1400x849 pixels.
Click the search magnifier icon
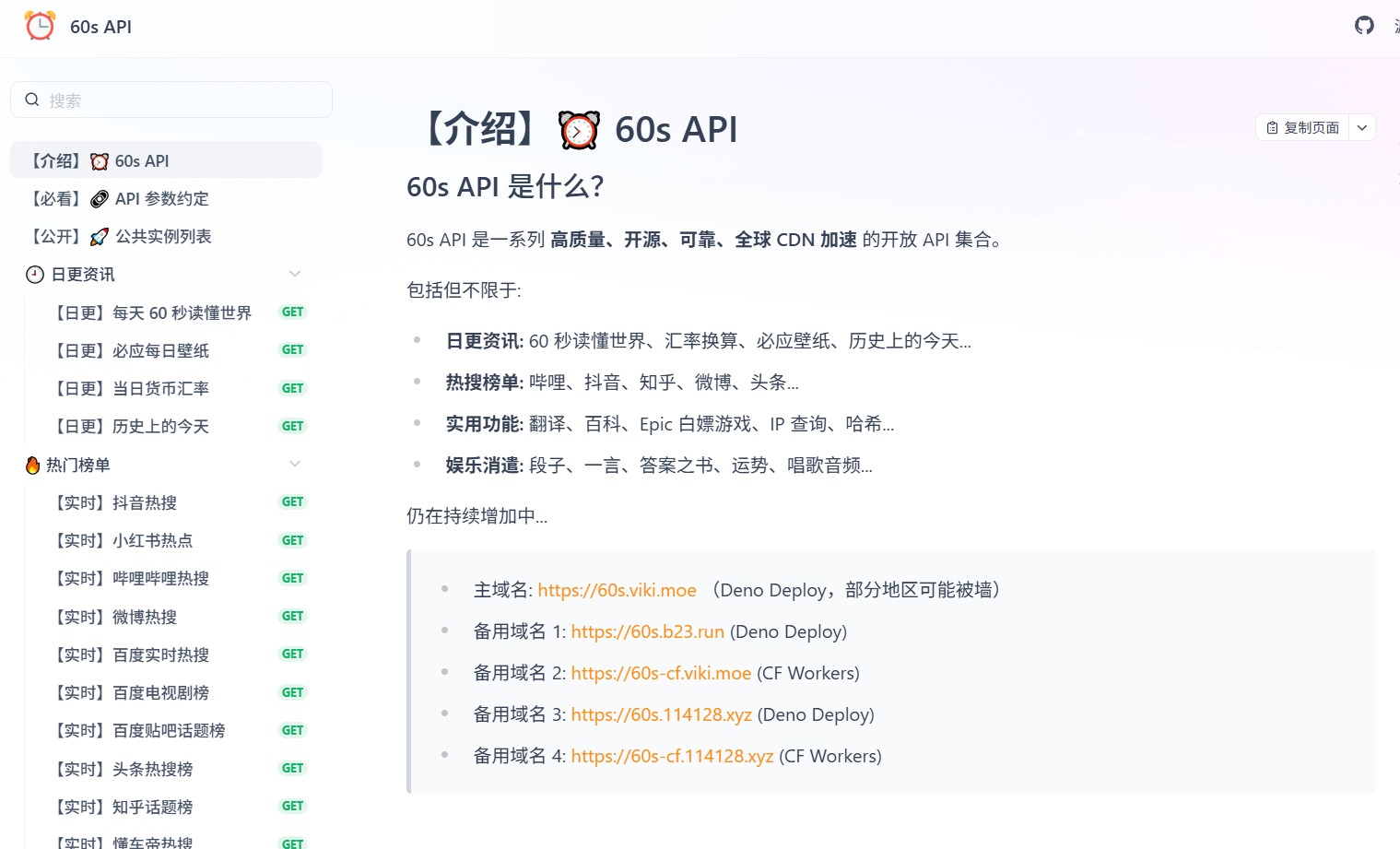point(32,100)
